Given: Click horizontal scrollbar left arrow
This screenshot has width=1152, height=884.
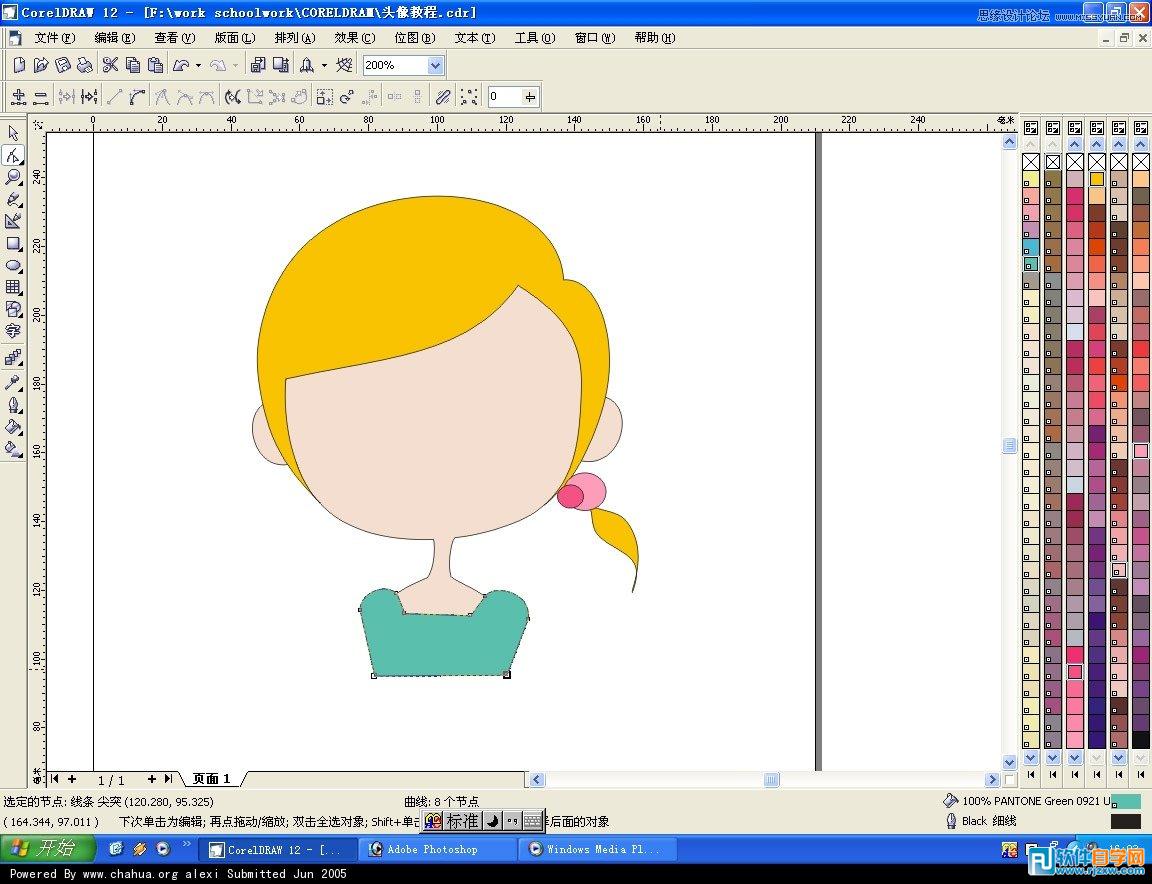Looking at the screenshot, I should coord(537,779).
